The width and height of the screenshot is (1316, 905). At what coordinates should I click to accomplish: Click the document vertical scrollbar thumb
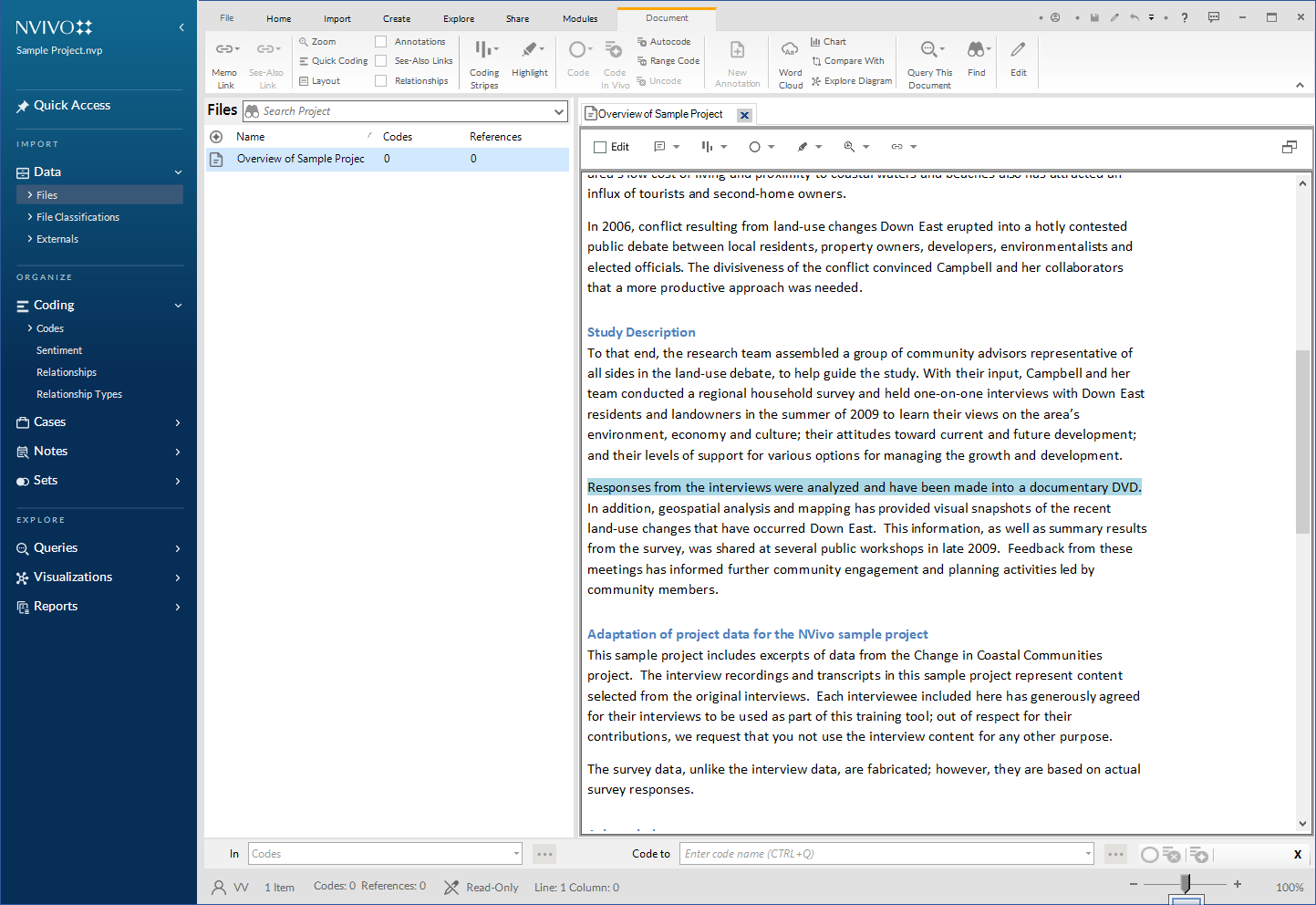coord(1302,442)
